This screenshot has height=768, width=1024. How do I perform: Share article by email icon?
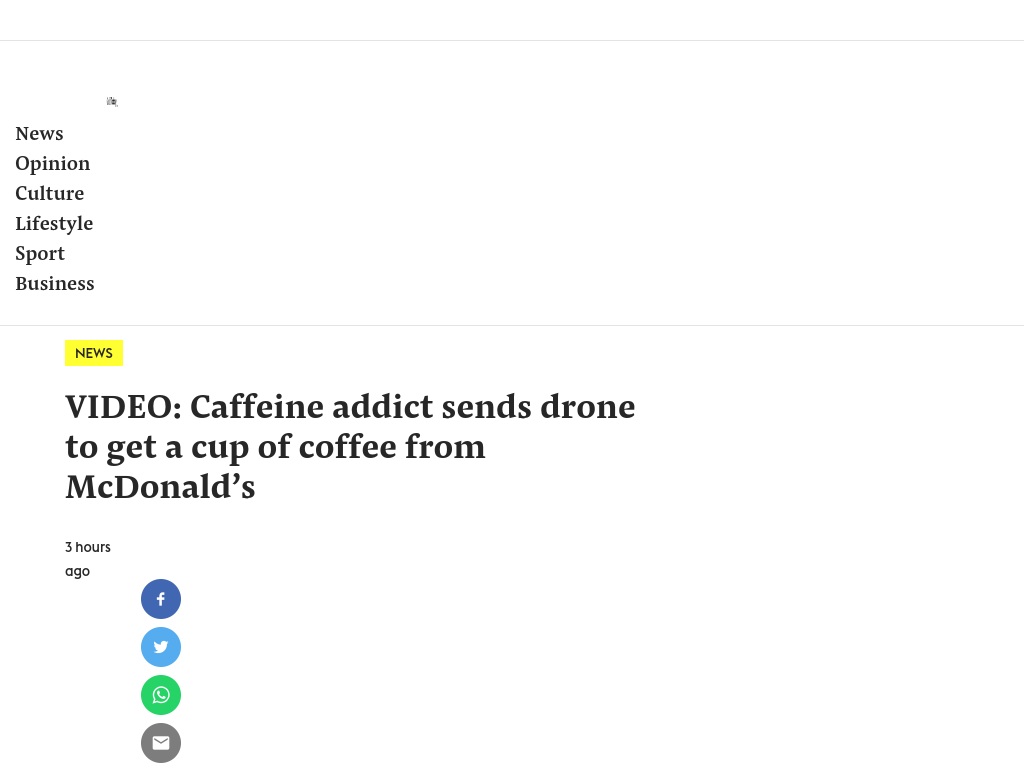(161, 743)
